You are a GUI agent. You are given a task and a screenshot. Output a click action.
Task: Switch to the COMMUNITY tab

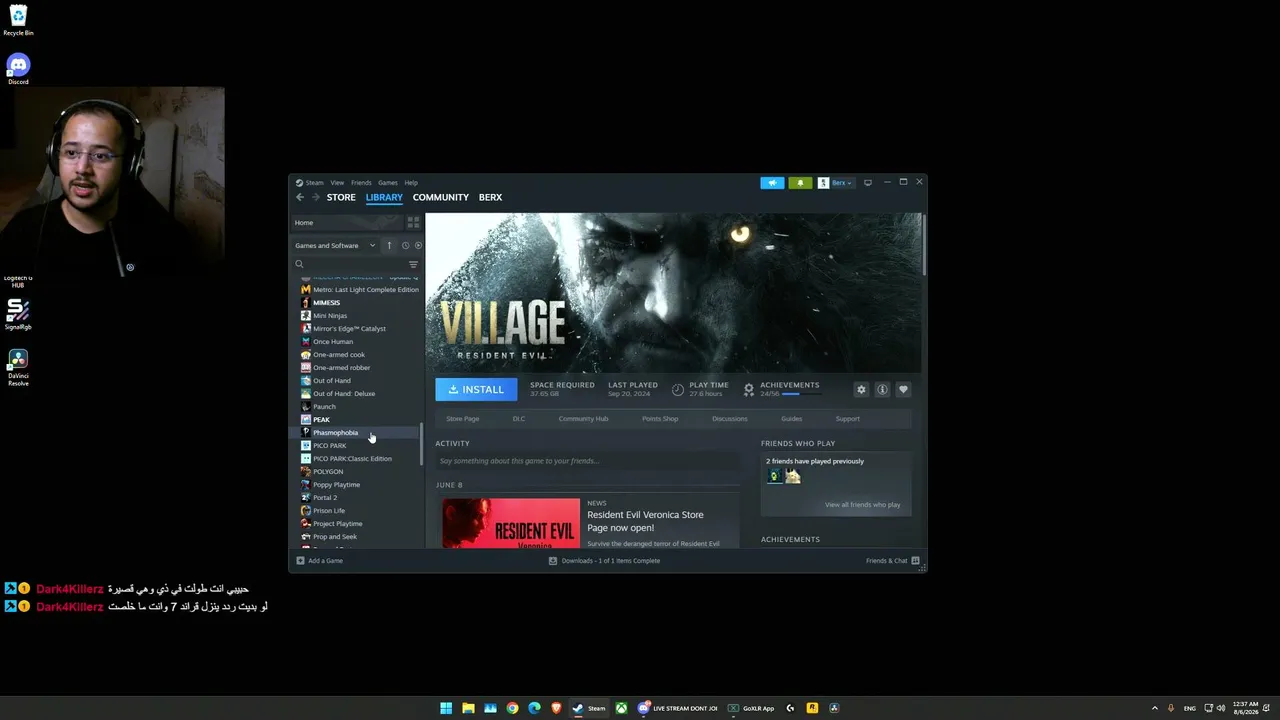click(x=441, y=197)
